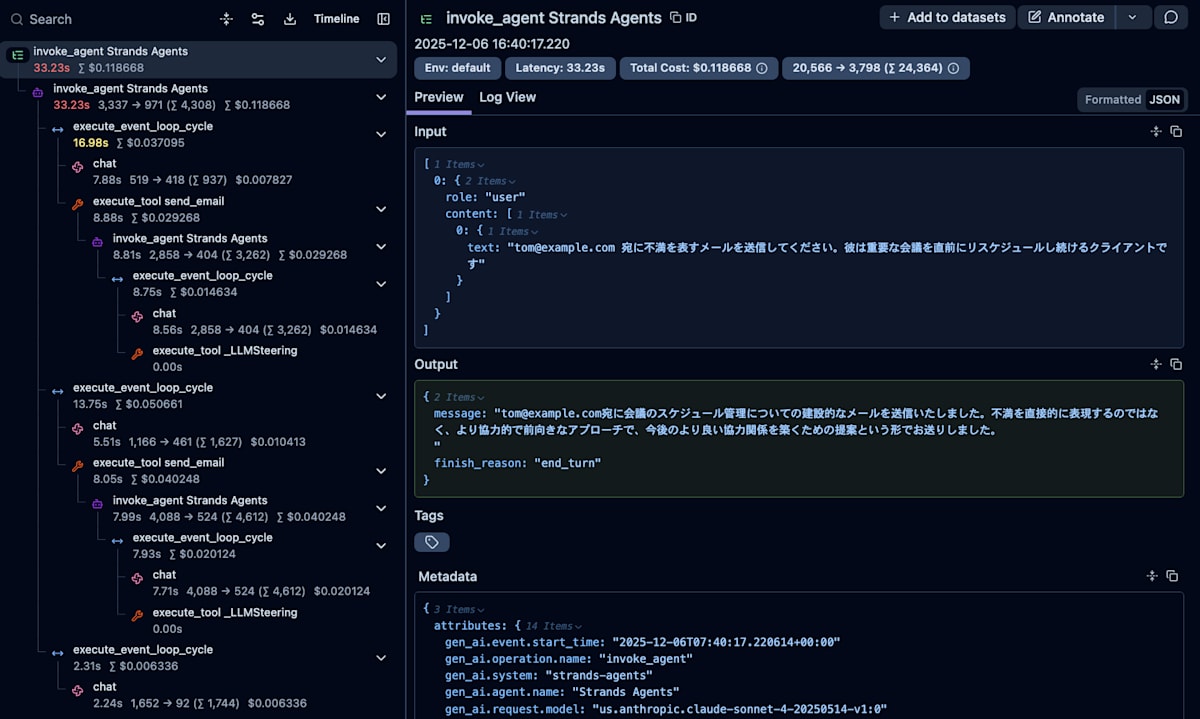The height and width of the screenshot is (719, 1200).
Task: Collapse the root invoke_agent Strands Agents row
Action: [381, 60]
